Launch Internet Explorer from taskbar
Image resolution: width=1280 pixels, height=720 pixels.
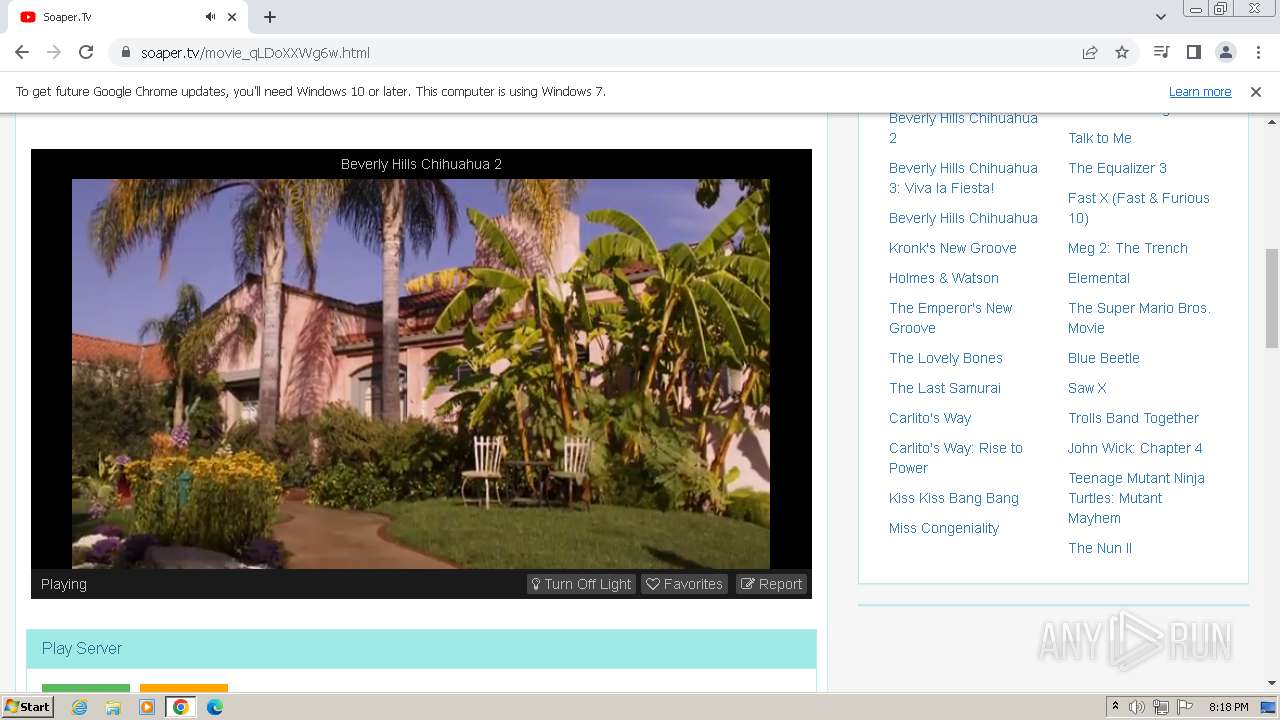79,707
